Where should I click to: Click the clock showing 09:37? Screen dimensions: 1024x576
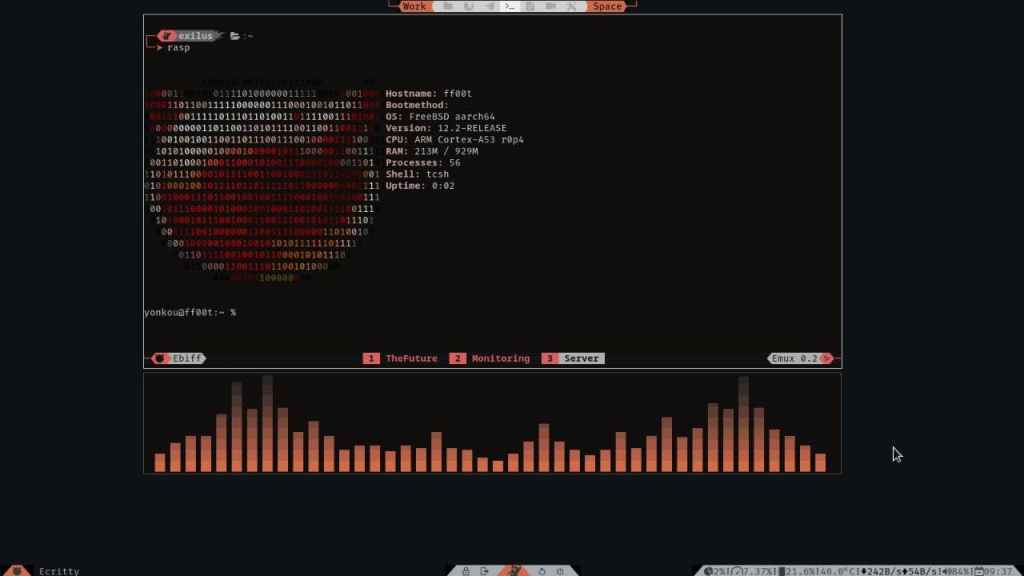pos(1000,570)
